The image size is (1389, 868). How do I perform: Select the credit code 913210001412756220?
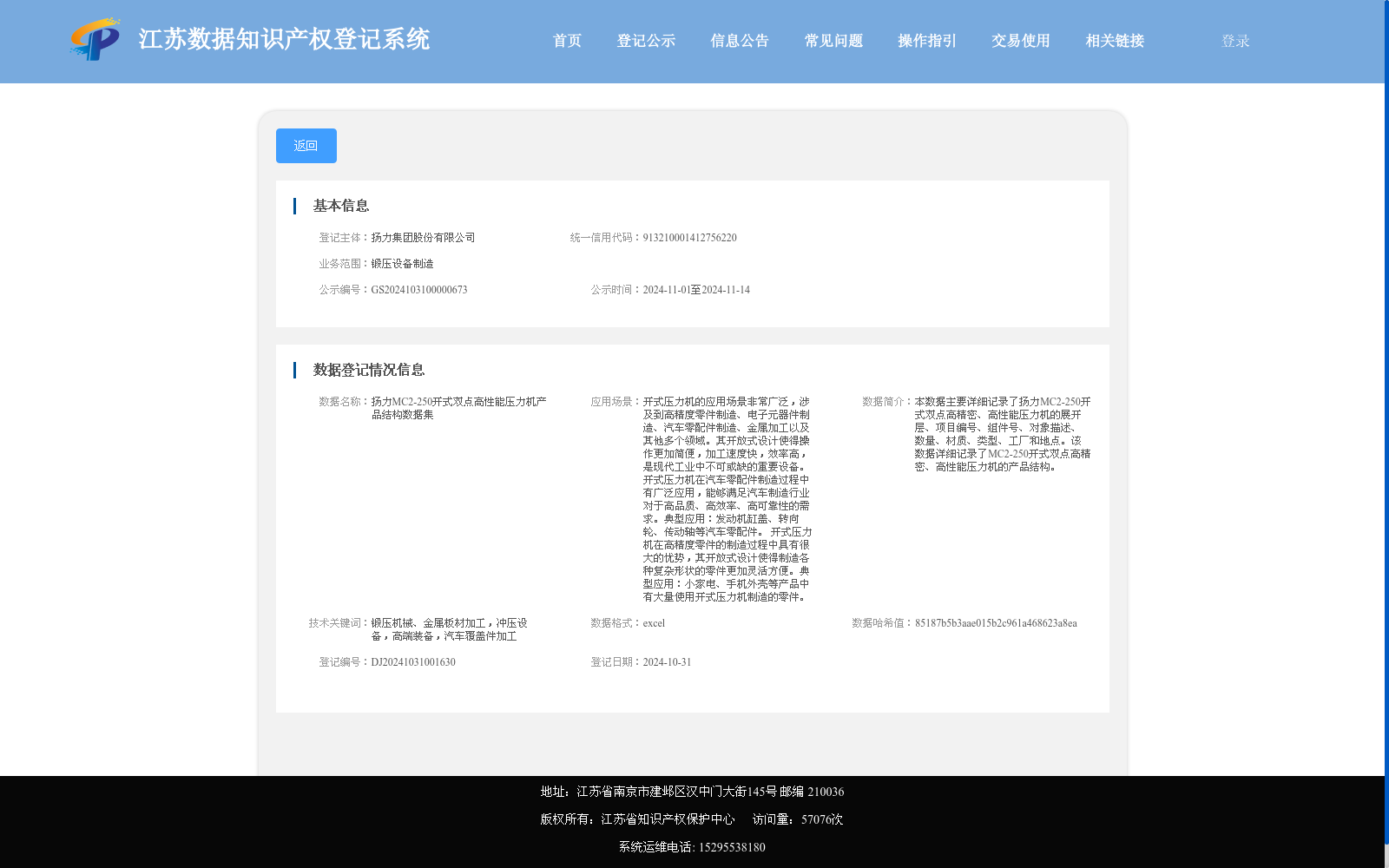click(x=690, y=238)
